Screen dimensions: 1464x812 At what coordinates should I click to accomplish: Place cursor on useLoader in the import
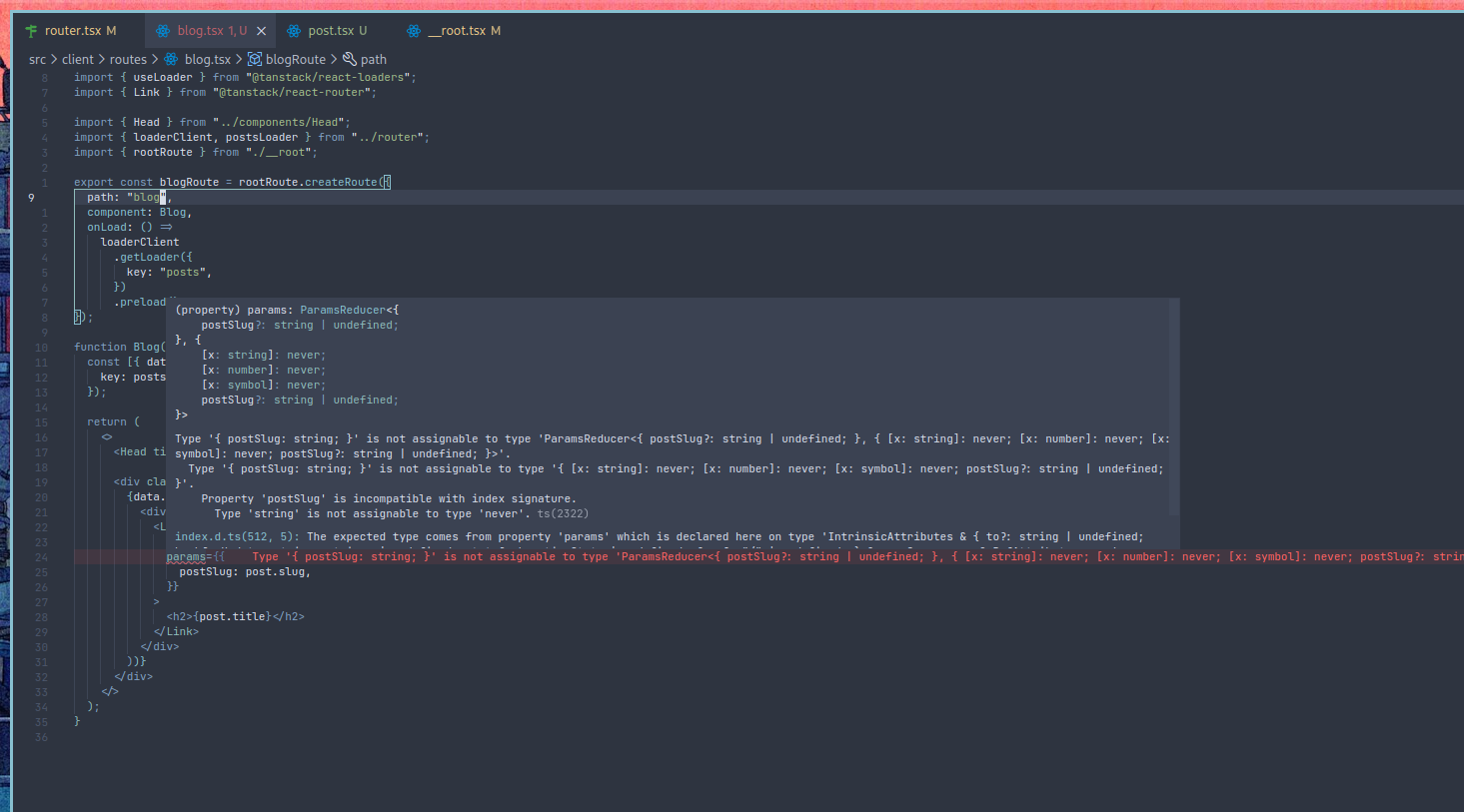pyautogui.click(x=163, y=78)
